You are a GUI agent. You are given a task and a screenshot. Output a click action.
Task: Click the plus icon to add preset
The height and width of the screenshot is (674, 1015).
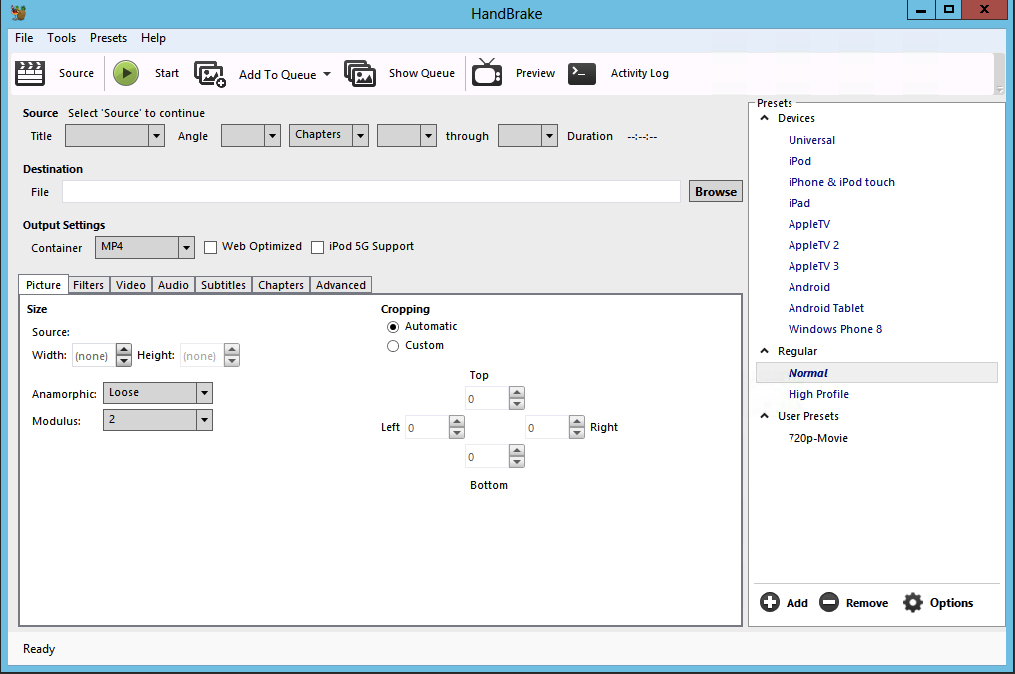[x=770, y=602]
